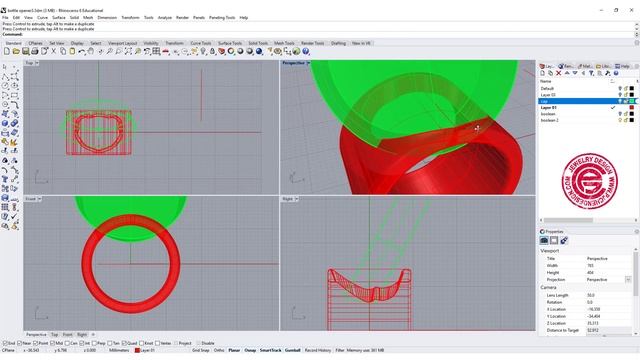Click the Save icon in toolbar
The width and height of the screenshot is (640, 360).
click(x=25, y=51)
